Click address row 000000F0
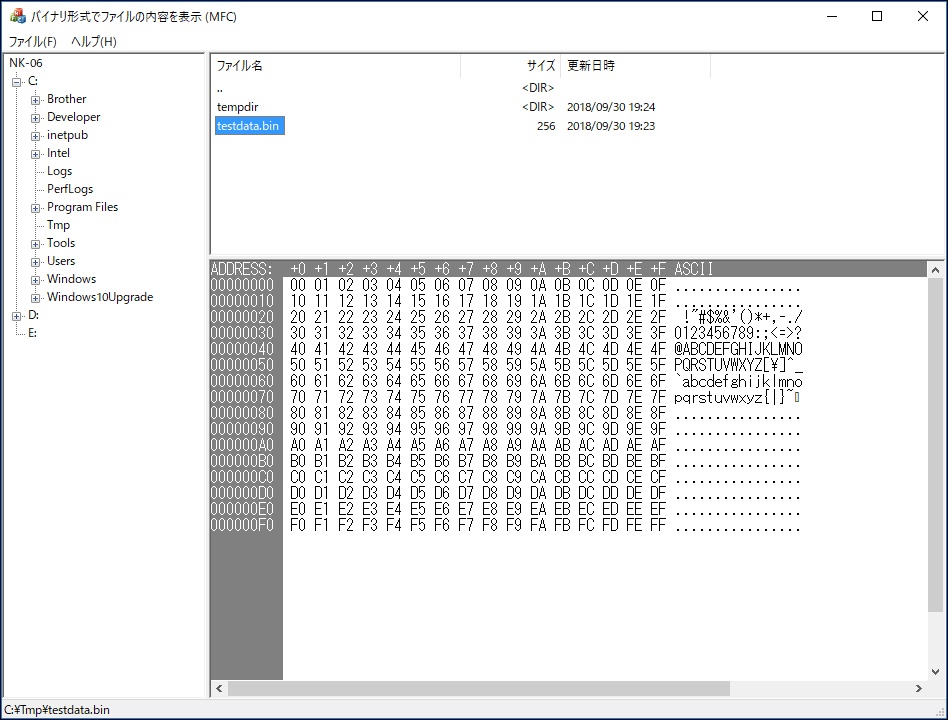This screenshot has height=720, width=948. [242, 525]
